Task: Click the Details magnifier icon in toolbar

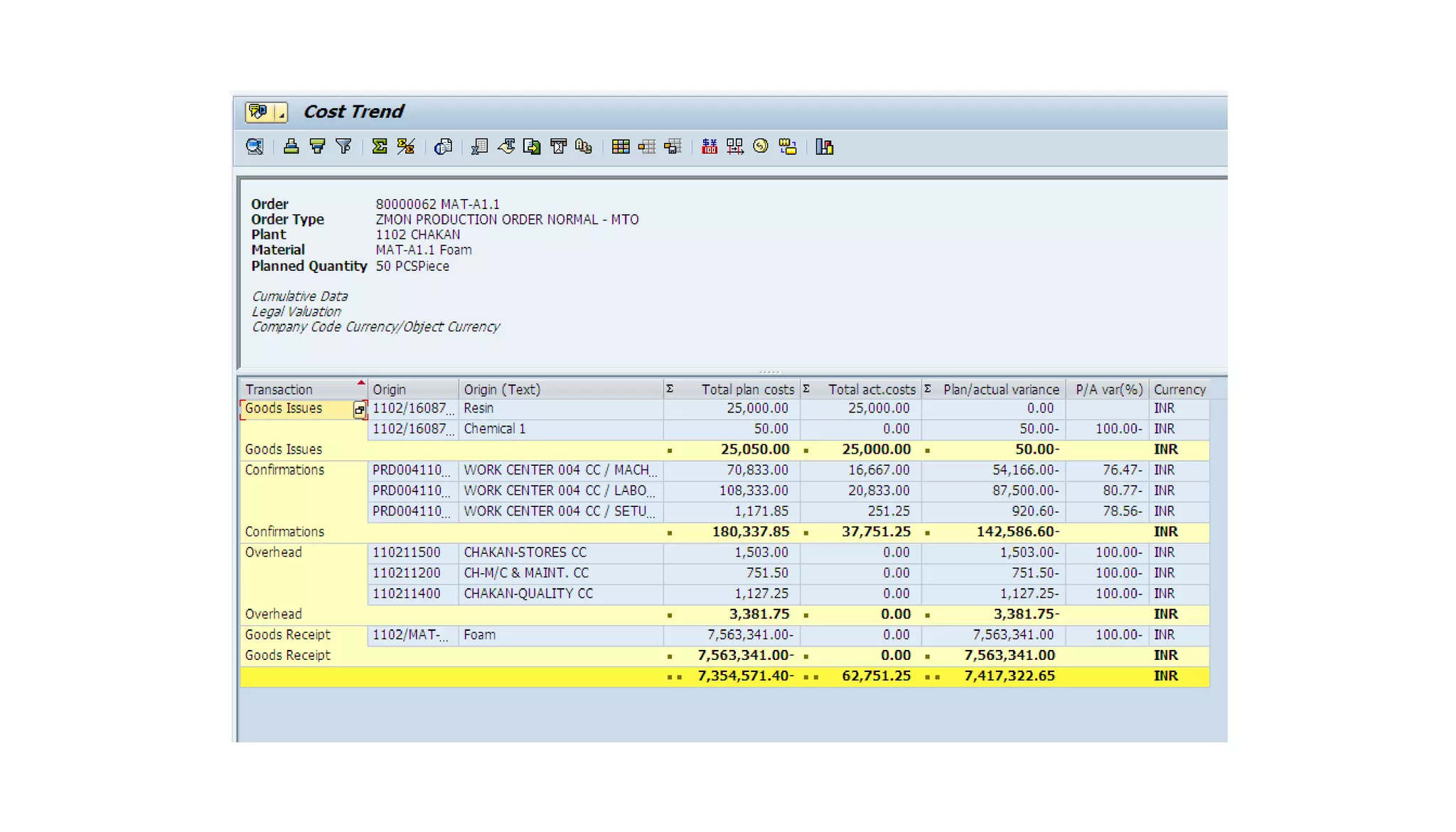Action: [255, 146]
